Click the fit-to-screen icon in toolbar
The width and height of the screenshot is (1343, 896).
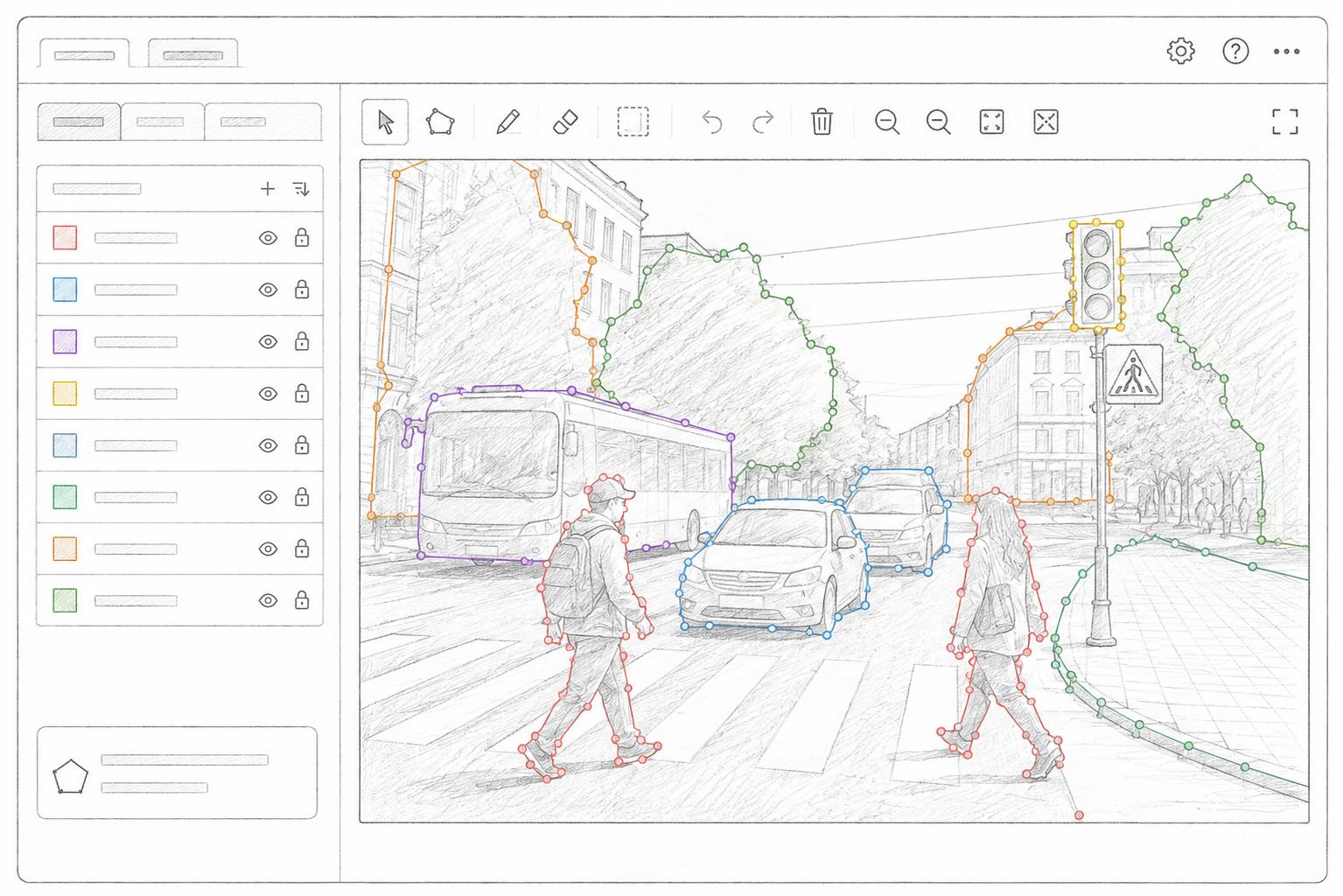point(991,122)
